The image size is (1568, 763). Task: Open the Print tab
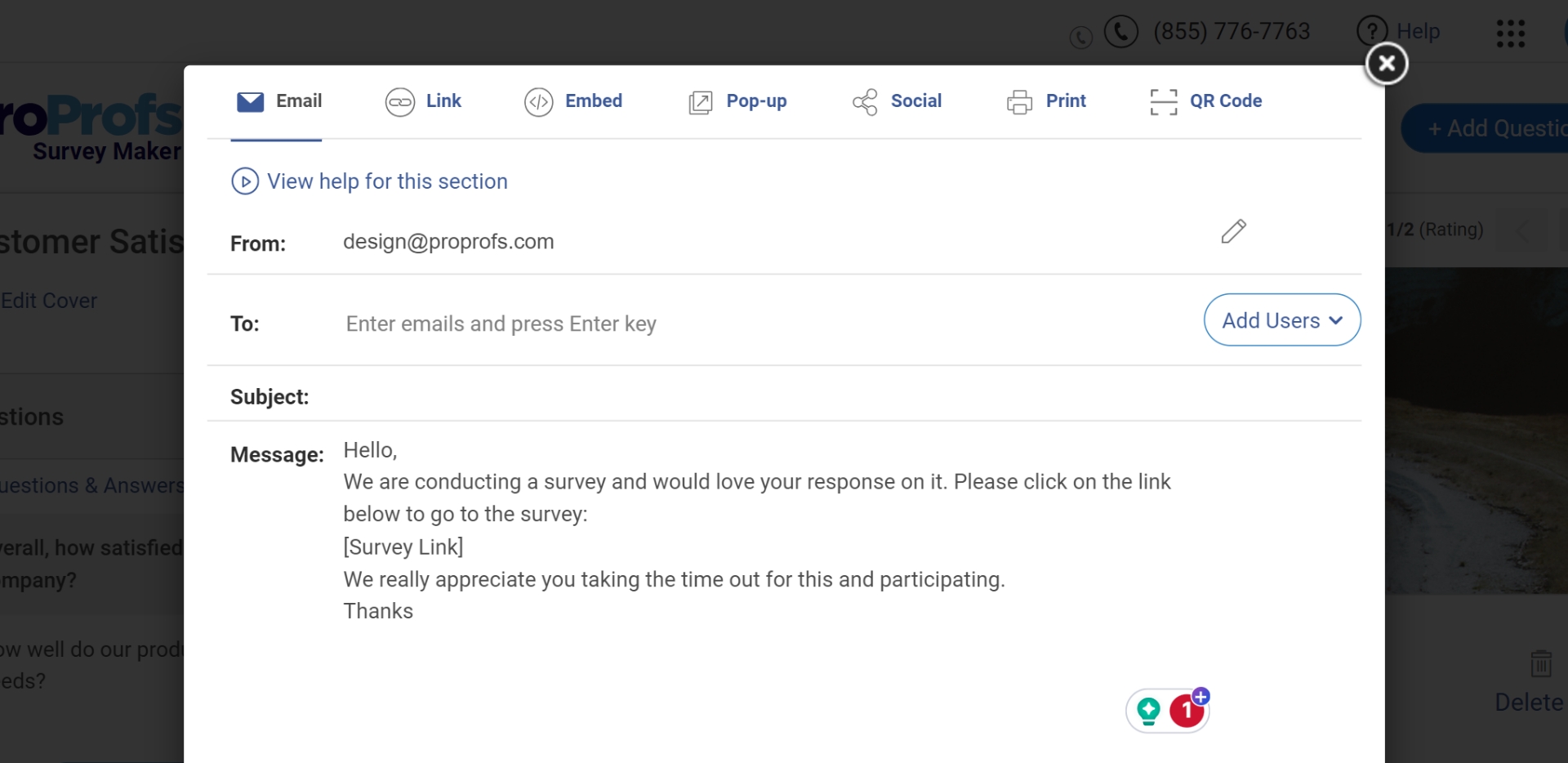[x=1046, y=102]
